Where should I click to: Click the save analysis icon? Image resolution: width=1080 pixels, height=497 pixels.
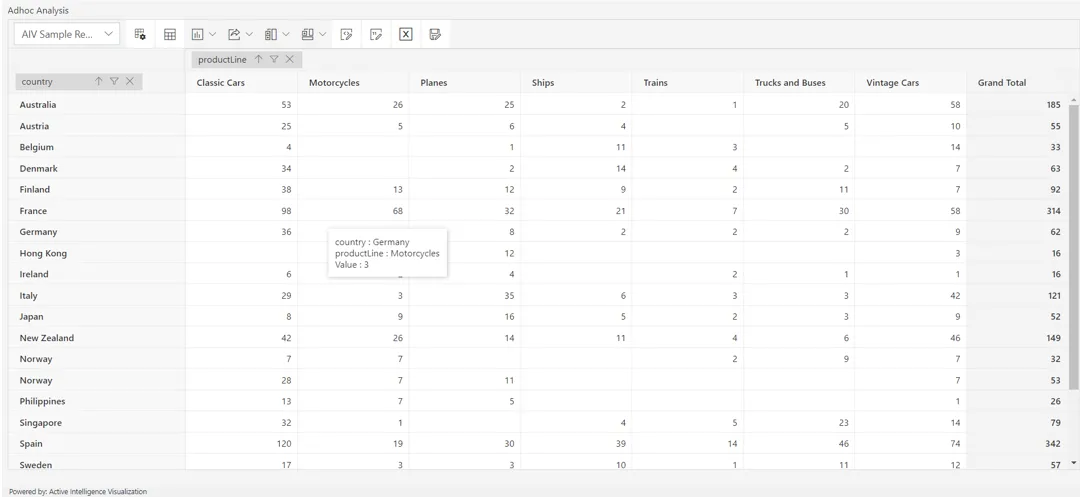pyautogui.click(x=435, y=34)
